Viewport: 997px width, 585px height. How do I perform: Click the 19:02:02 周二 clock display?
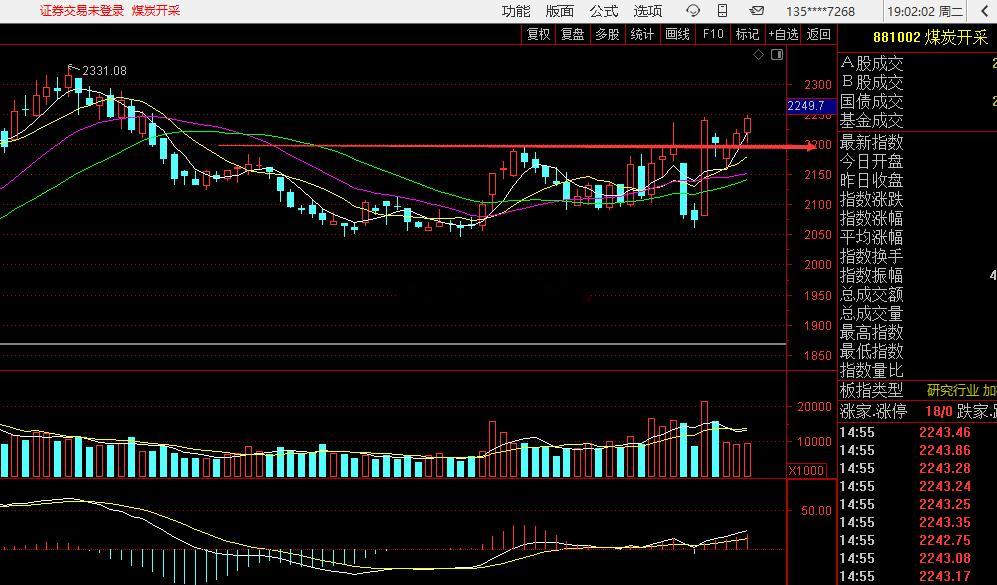pos(925,11)
